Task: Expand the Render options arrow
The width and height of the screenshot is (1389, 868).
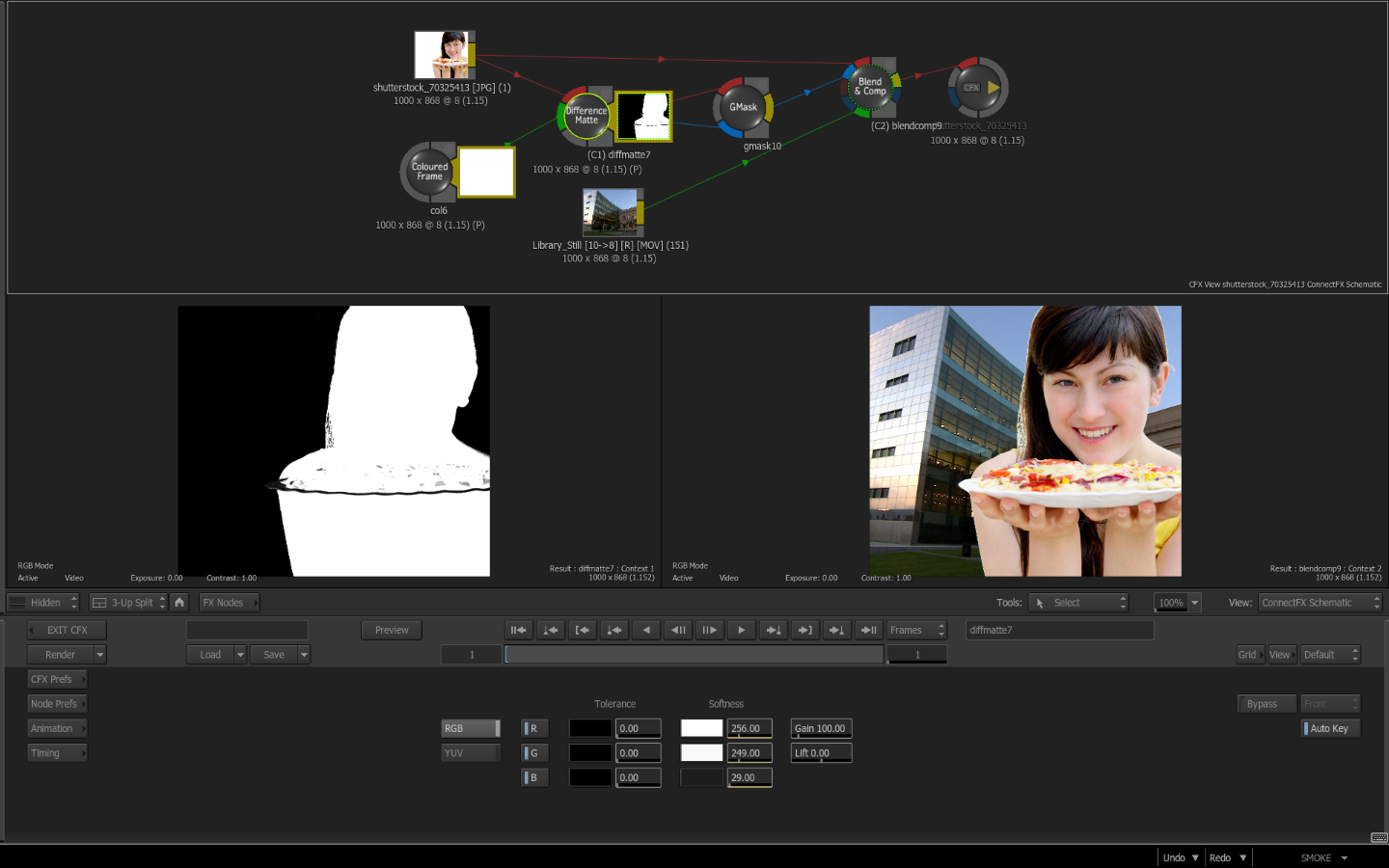Action: (99, 655)
